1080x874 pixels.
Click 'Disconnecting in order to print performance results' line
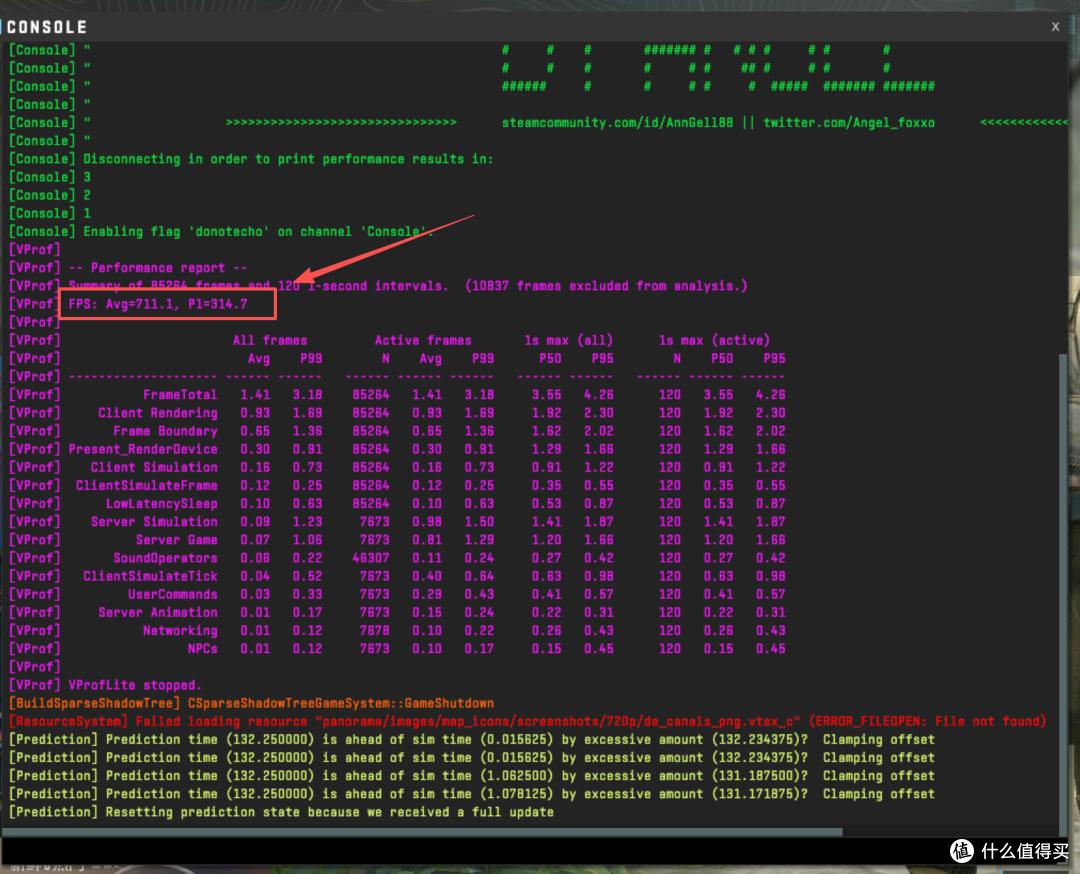[288, 159]
